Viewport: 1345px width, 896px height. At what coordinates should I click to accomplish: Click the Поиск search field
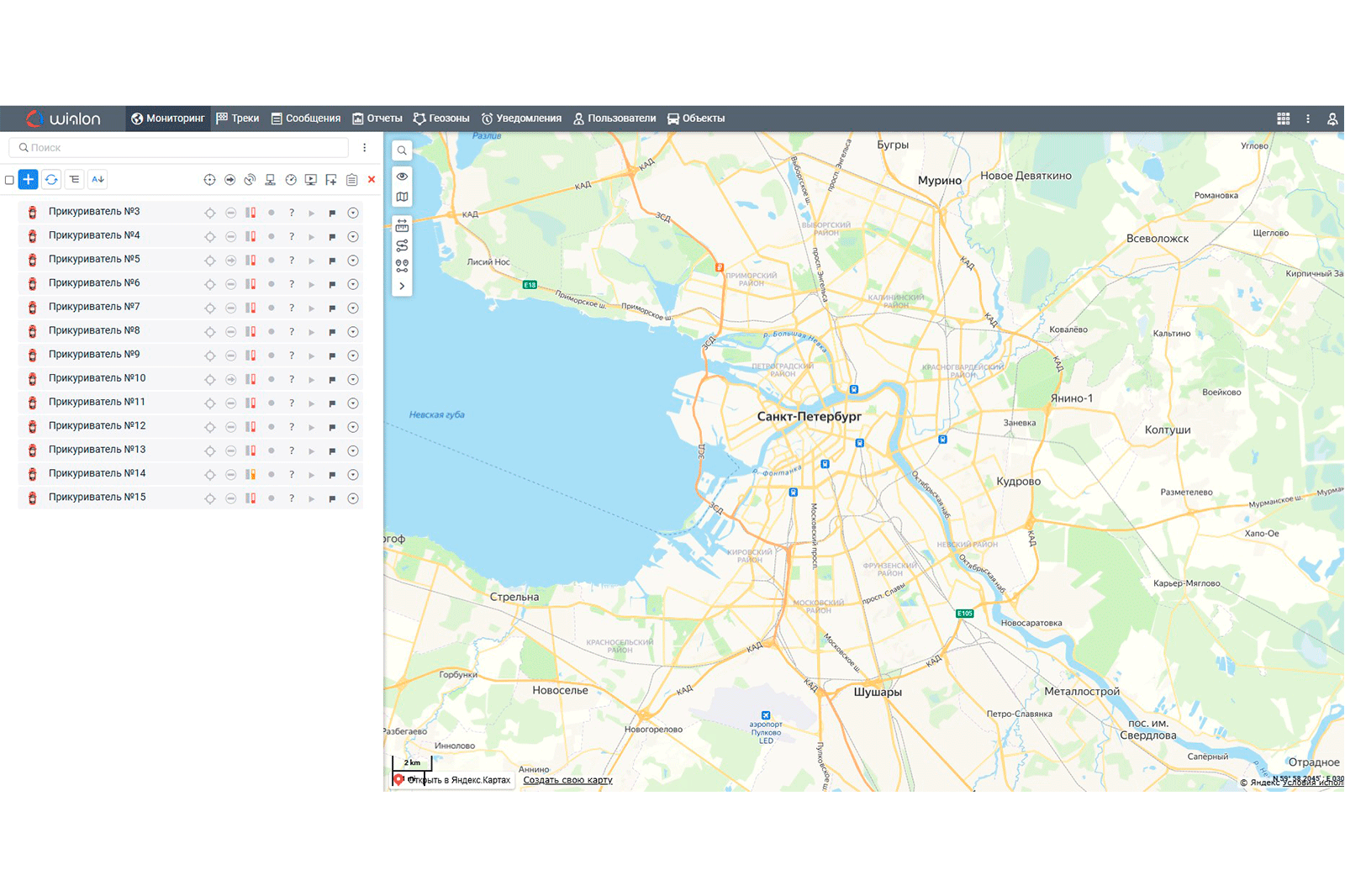179,148
